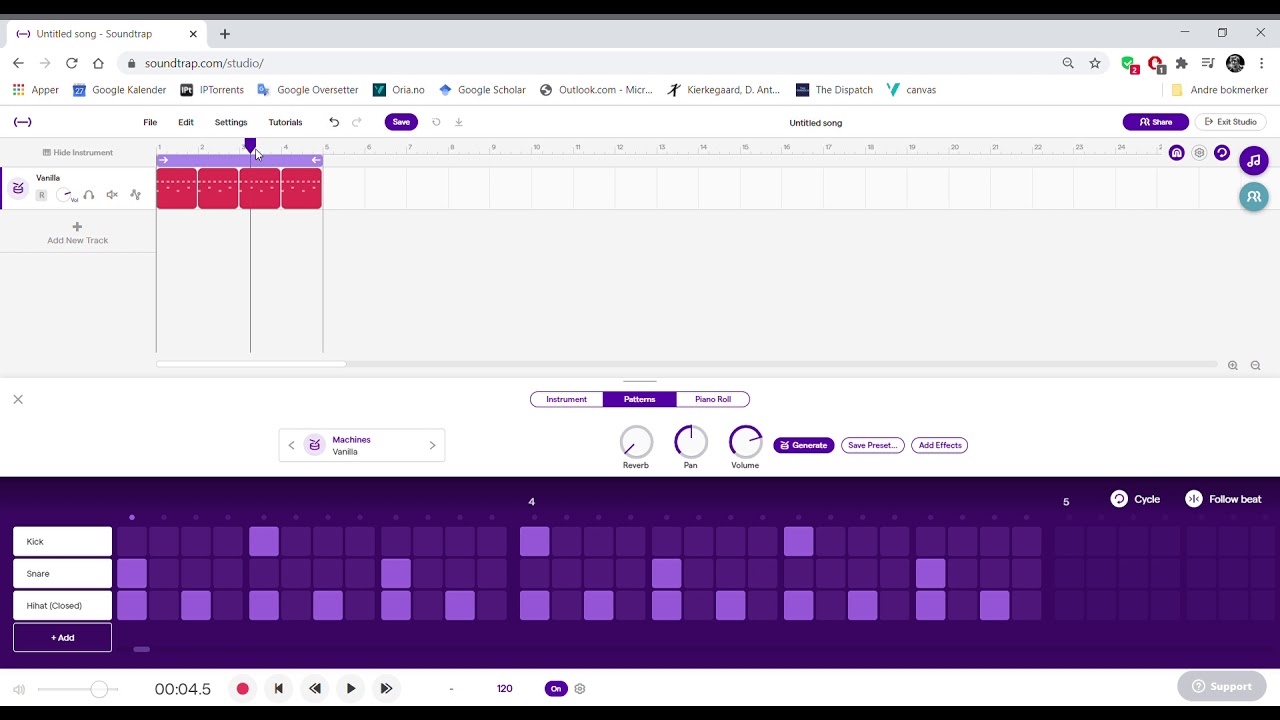The height and width of the screenshot is (720, 1280).
Task: Hide the instrument panel
Action: [x=78, y=152]
